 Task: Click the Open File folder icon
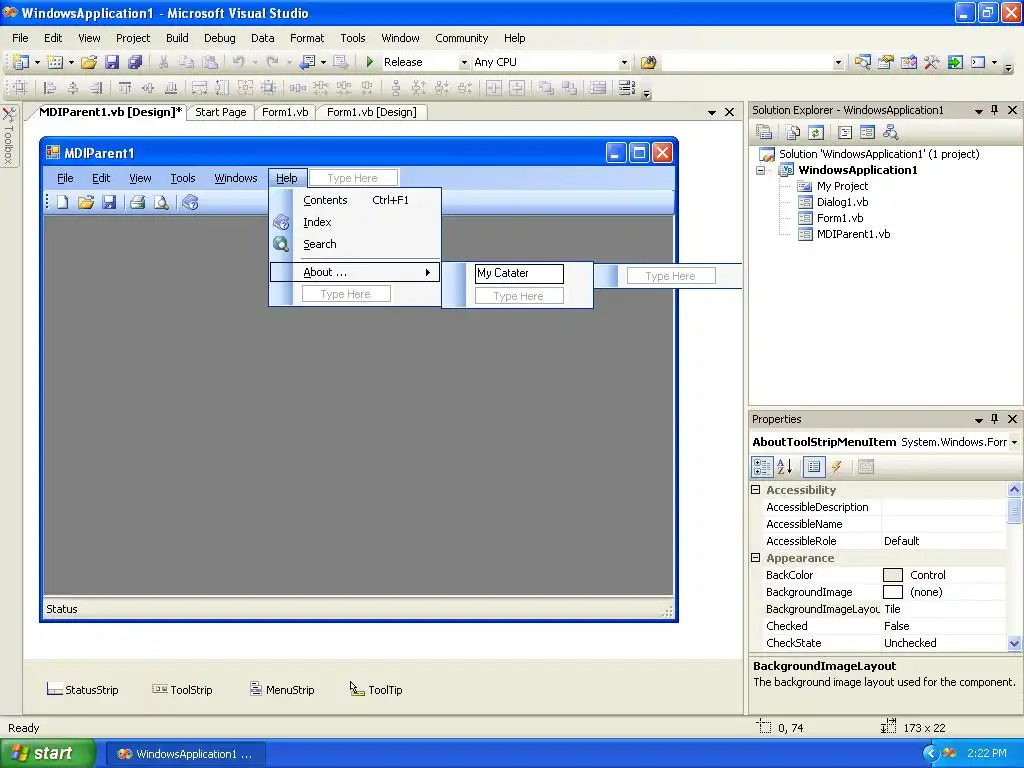(89, 62)
